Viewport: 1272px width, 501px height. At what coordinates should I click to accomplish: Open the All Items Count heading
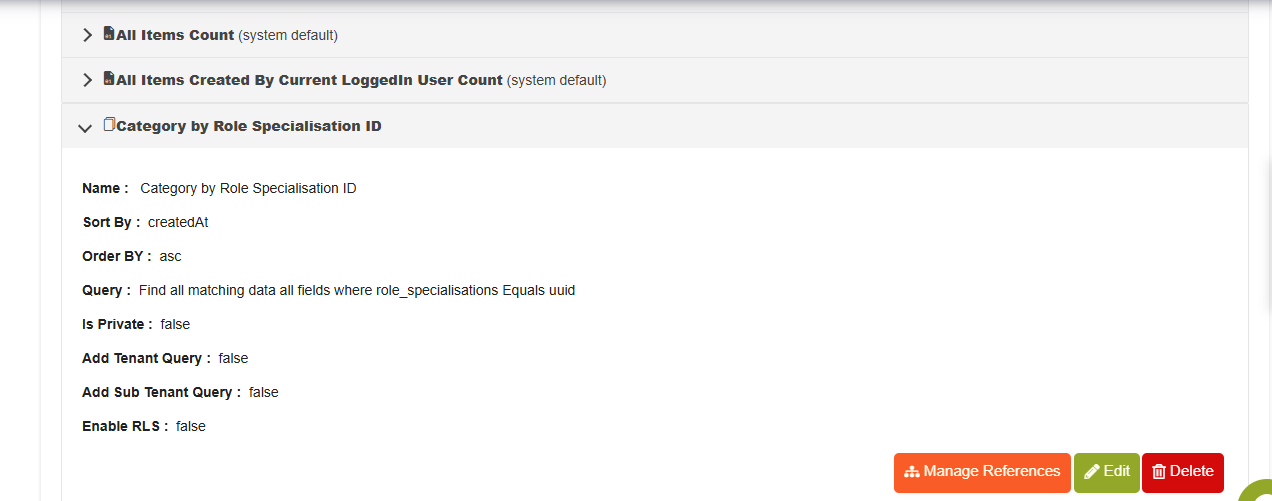(175, 35)
